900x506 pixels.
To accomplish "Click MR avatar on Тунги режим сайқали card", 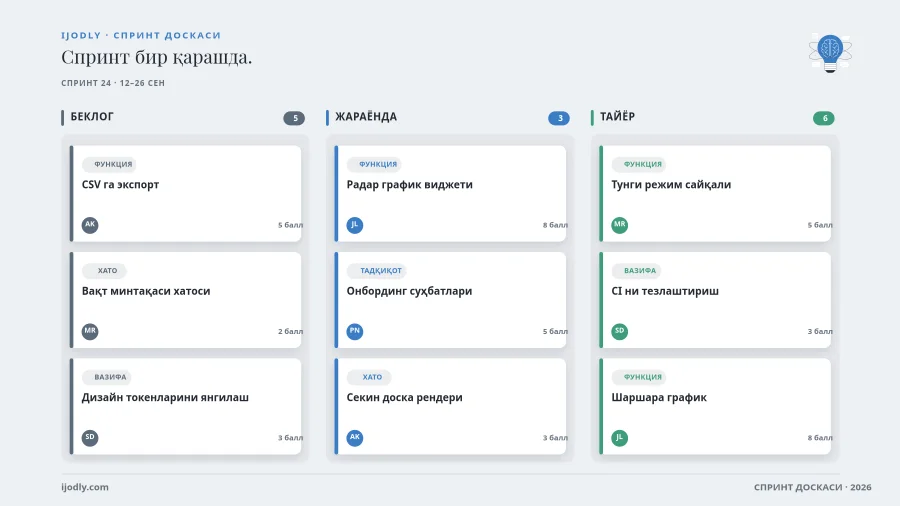I will (x=619, y=225).
